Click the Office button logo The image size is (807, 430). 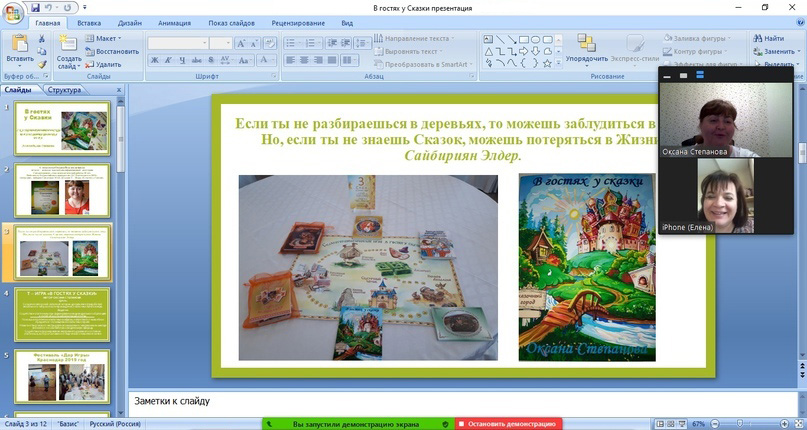tap(13, 13)
